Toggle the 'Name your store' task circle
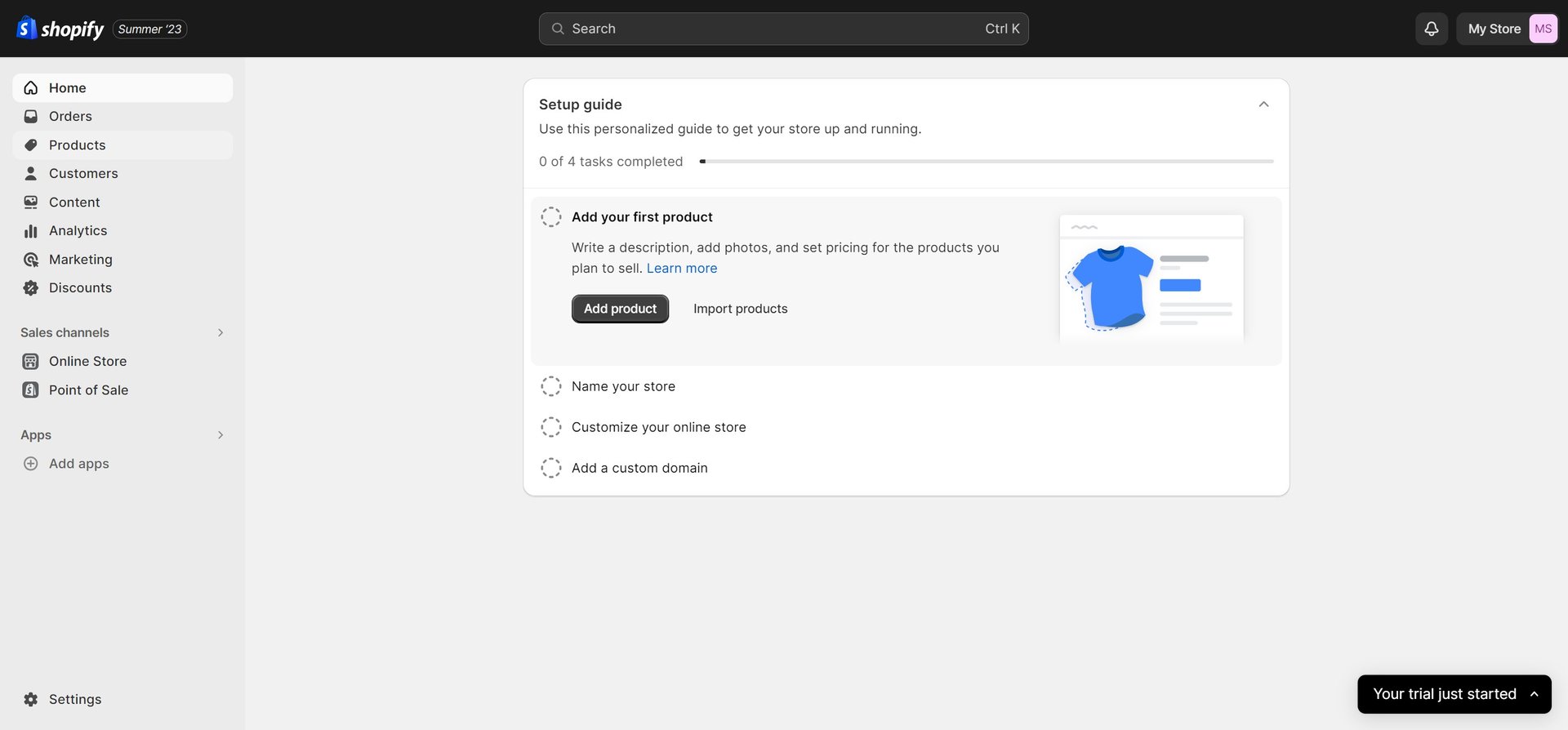Image resolution: width=1568 pixels, height=730 pixels. point(551,386)
